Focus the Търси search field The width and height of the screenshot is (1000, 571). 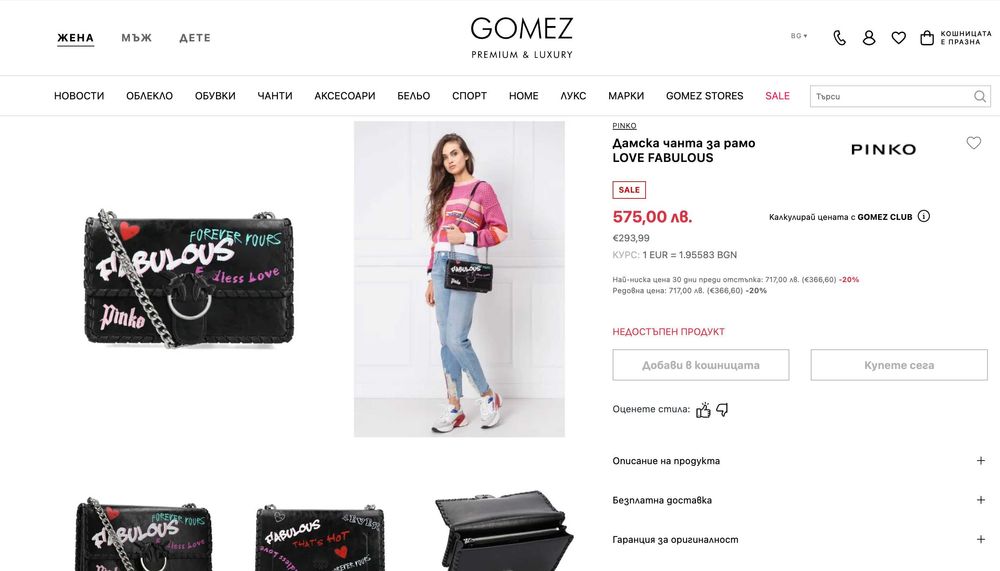(x=891, y=96)
